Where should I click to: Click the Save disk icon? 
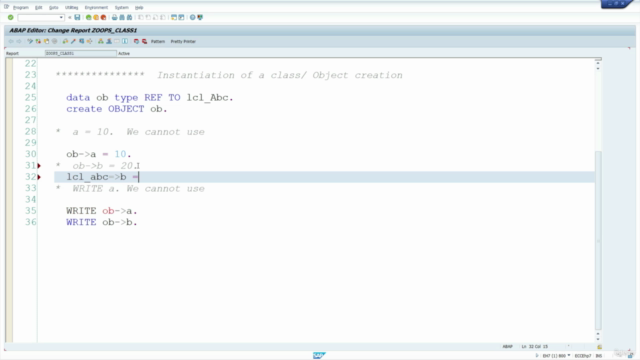(x=77, y=18)
